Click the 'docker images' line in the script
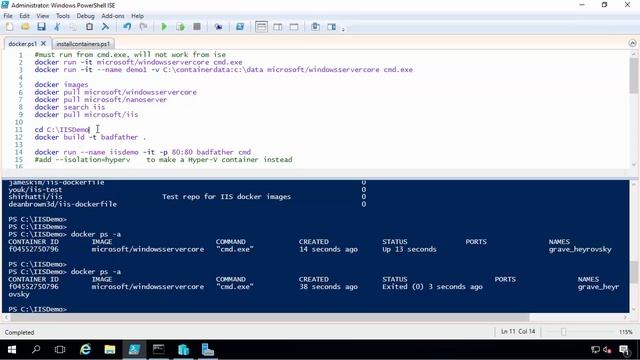640x360 pixels. click(61, 84)
